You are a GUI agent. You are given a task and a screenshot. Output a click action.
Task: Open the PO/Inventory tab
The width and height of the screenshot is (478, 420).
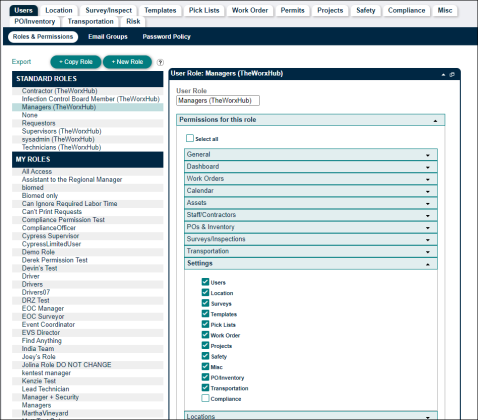click(35, 21)
